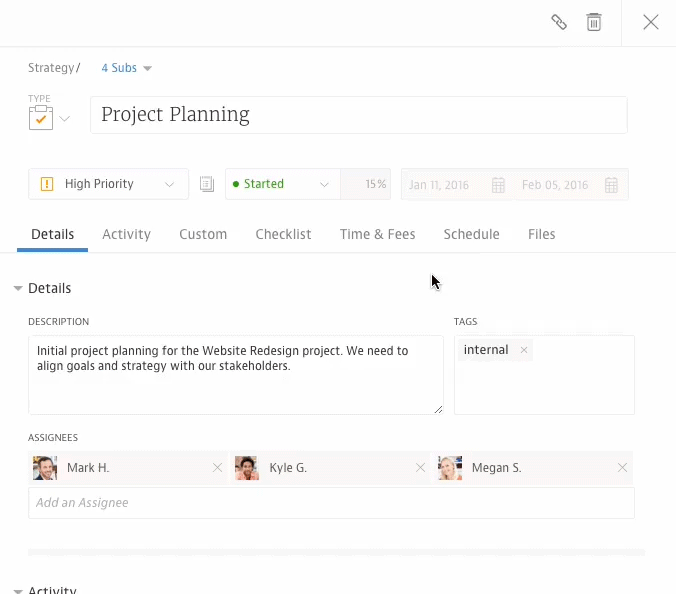Image resolution: width=676 pixels, height=594 pixels.
Task: Switch to the Checklist tab
Action: (x=283, y=234)
